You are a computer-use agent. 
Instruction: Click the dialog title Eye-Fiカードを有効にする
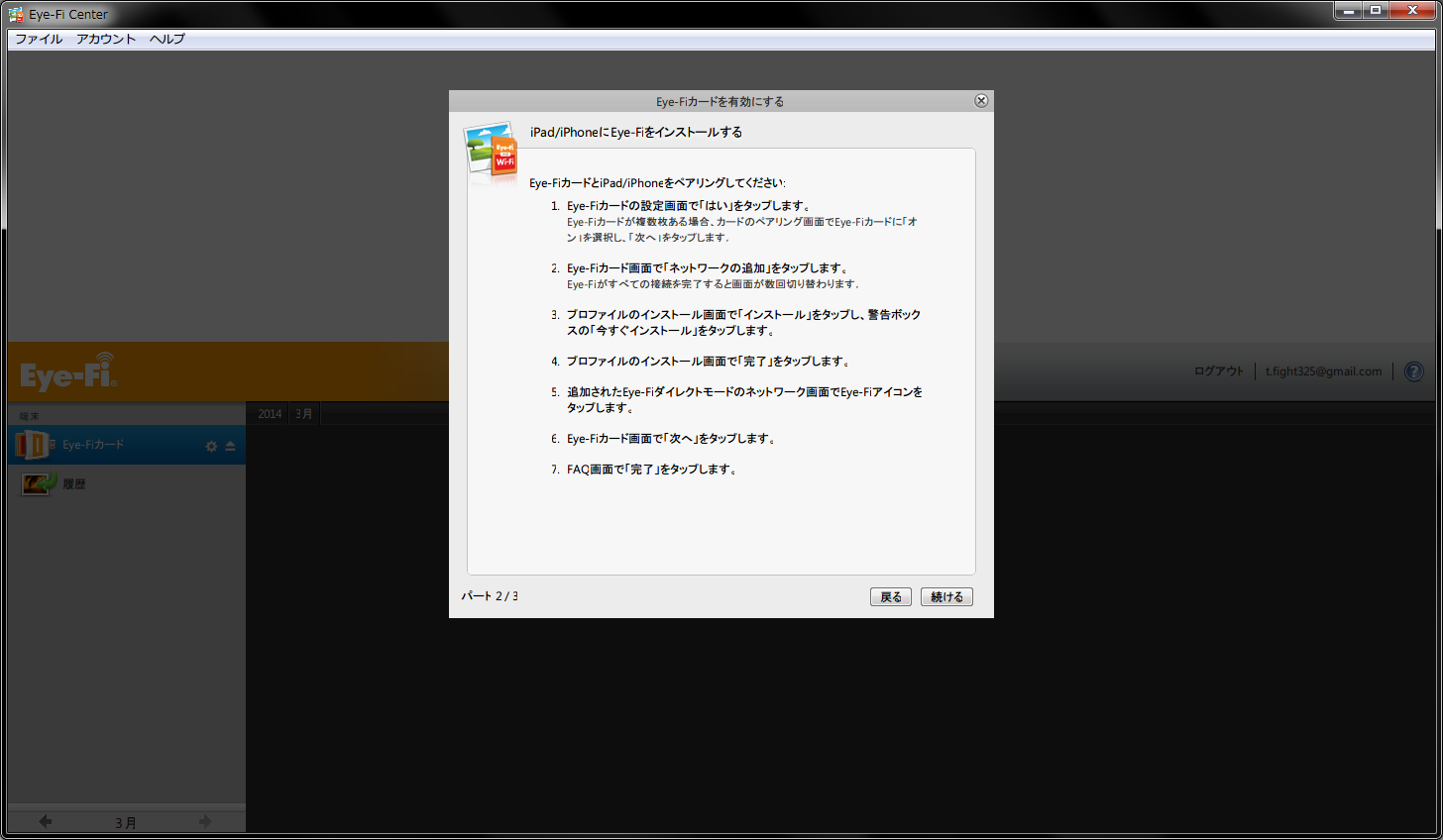(x=721, y=101)
